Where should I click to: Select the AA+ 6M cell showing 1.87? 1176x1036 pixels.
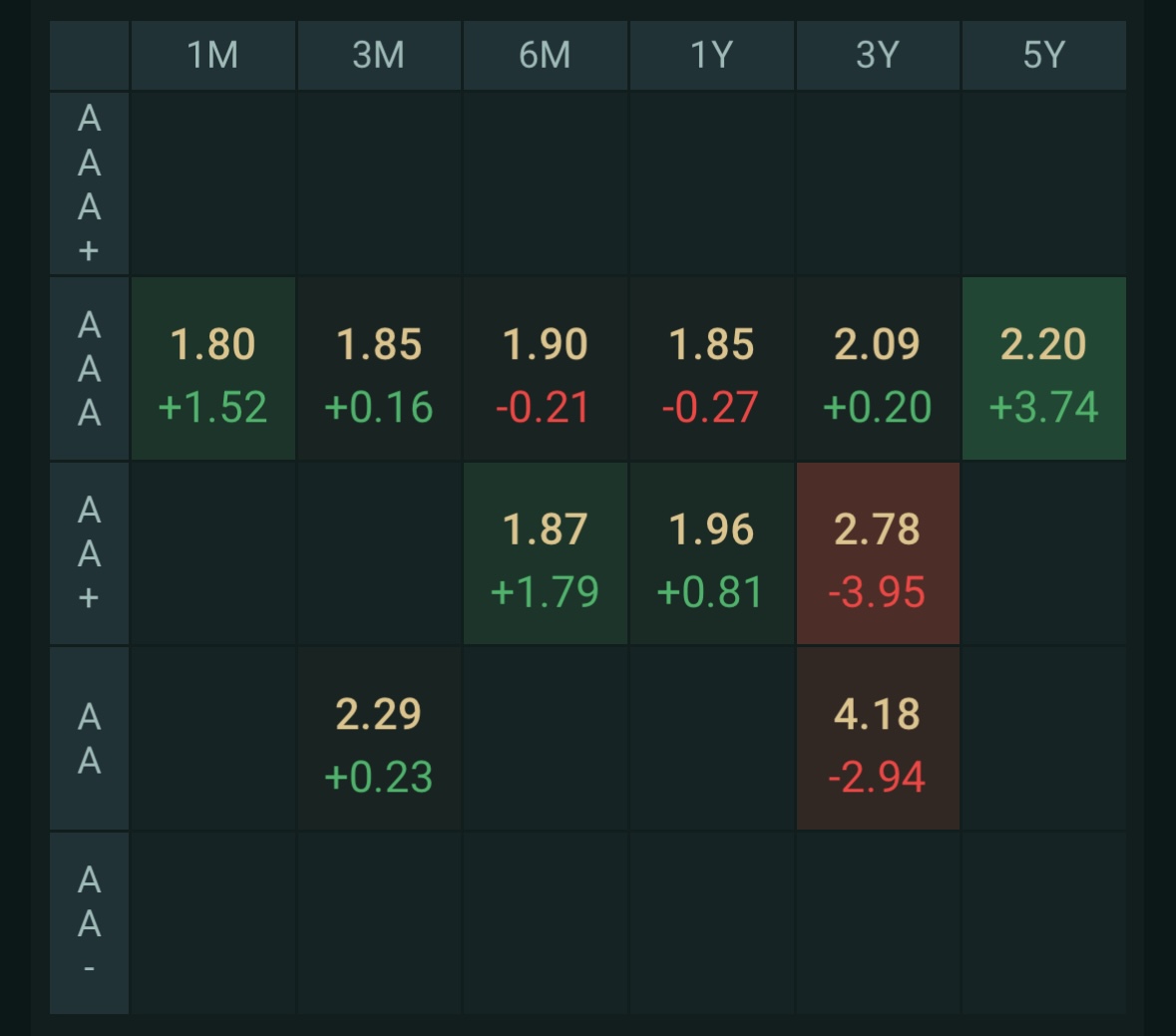545,553
